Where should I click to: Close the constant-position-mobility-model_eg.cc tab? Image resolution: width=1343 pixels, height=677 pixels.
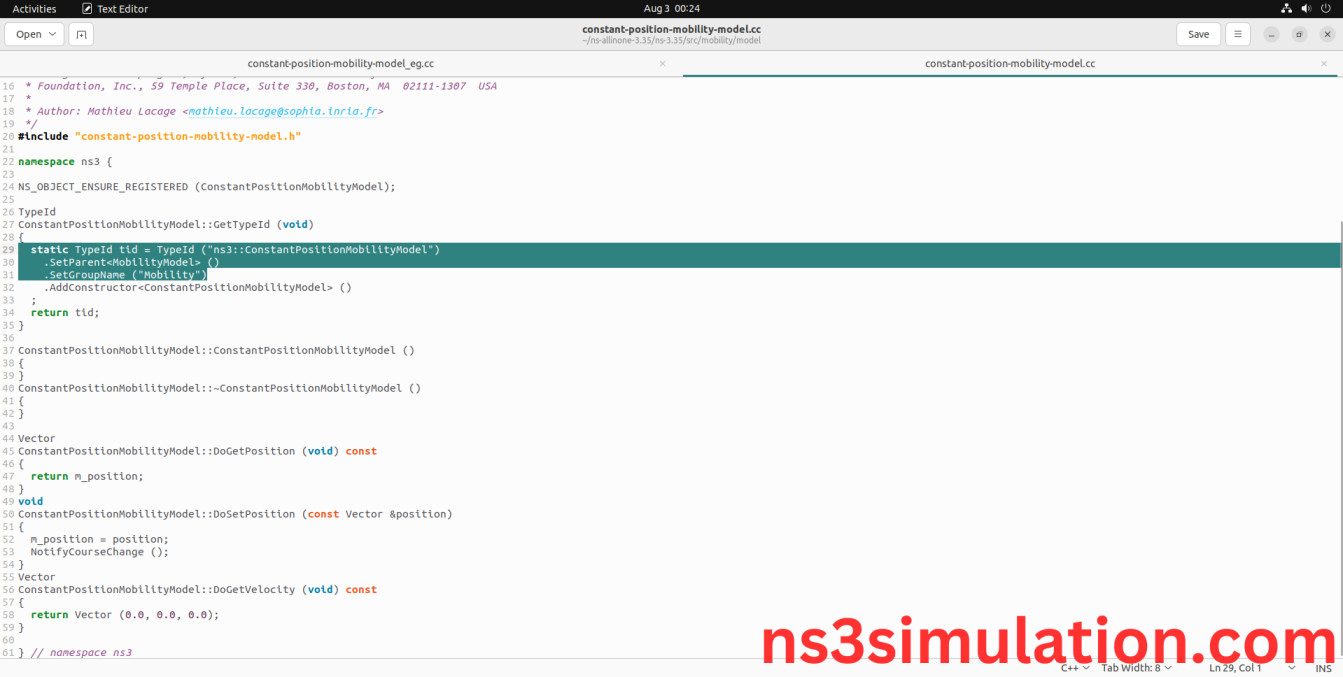[662, 63]
